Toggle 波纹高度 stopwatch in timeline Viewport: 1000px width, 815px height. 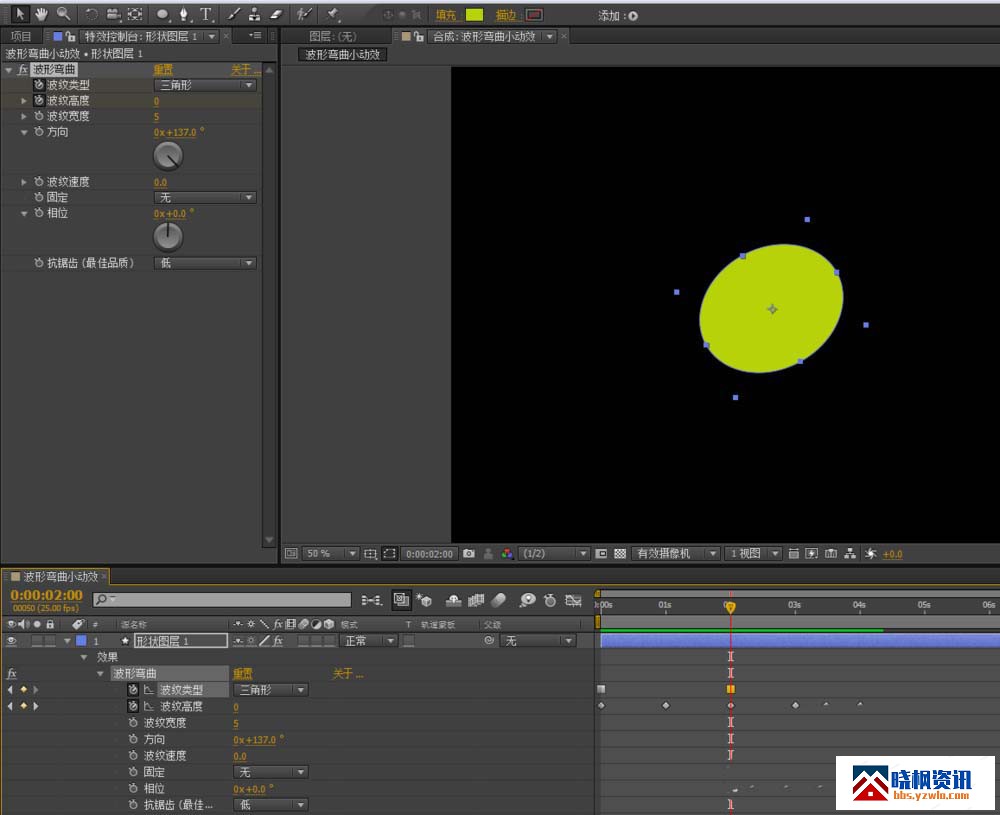click(x=133, y=706)
